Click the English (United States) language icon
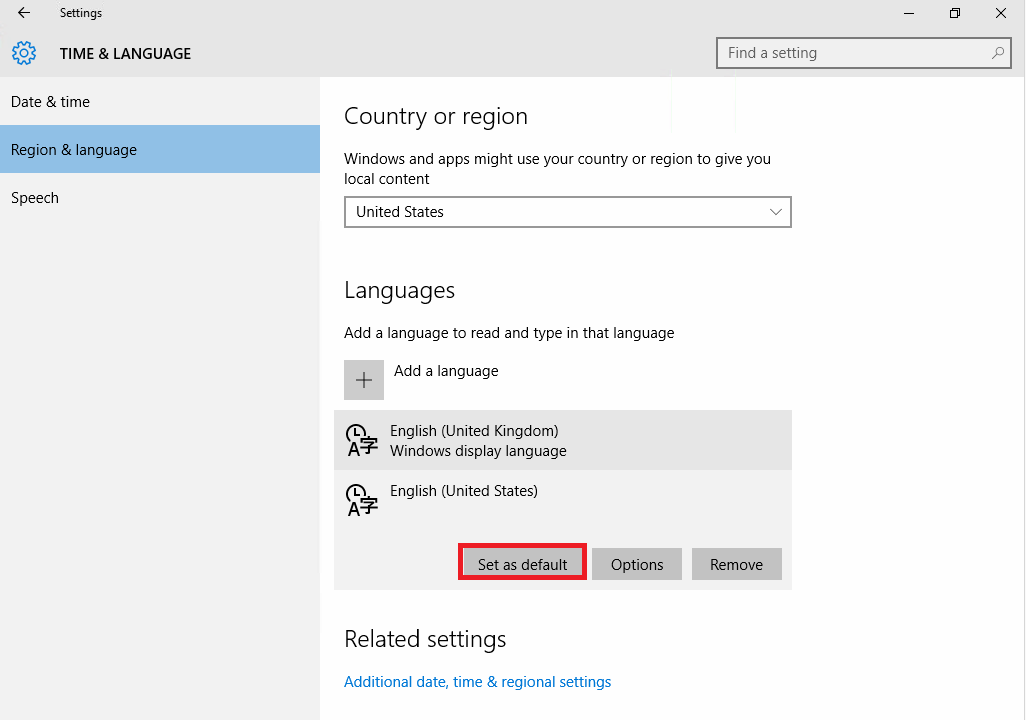This screenshot has height=720, width=1026. (x=362, y=500)
